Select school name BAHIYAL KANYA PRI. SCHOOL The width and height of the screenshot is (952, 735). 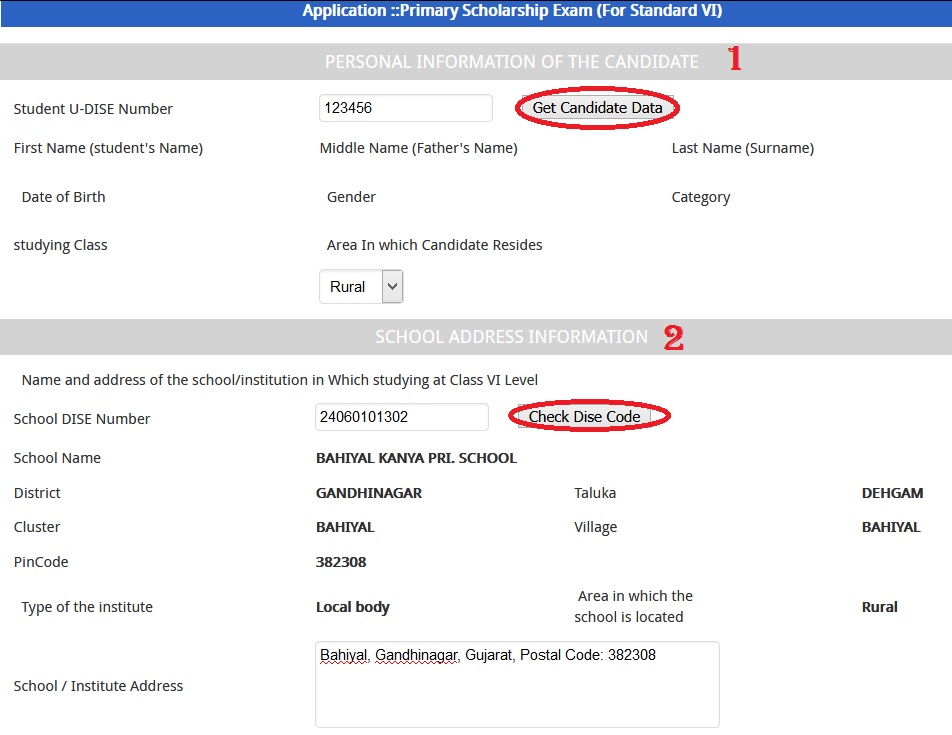(x=416, y=458)
